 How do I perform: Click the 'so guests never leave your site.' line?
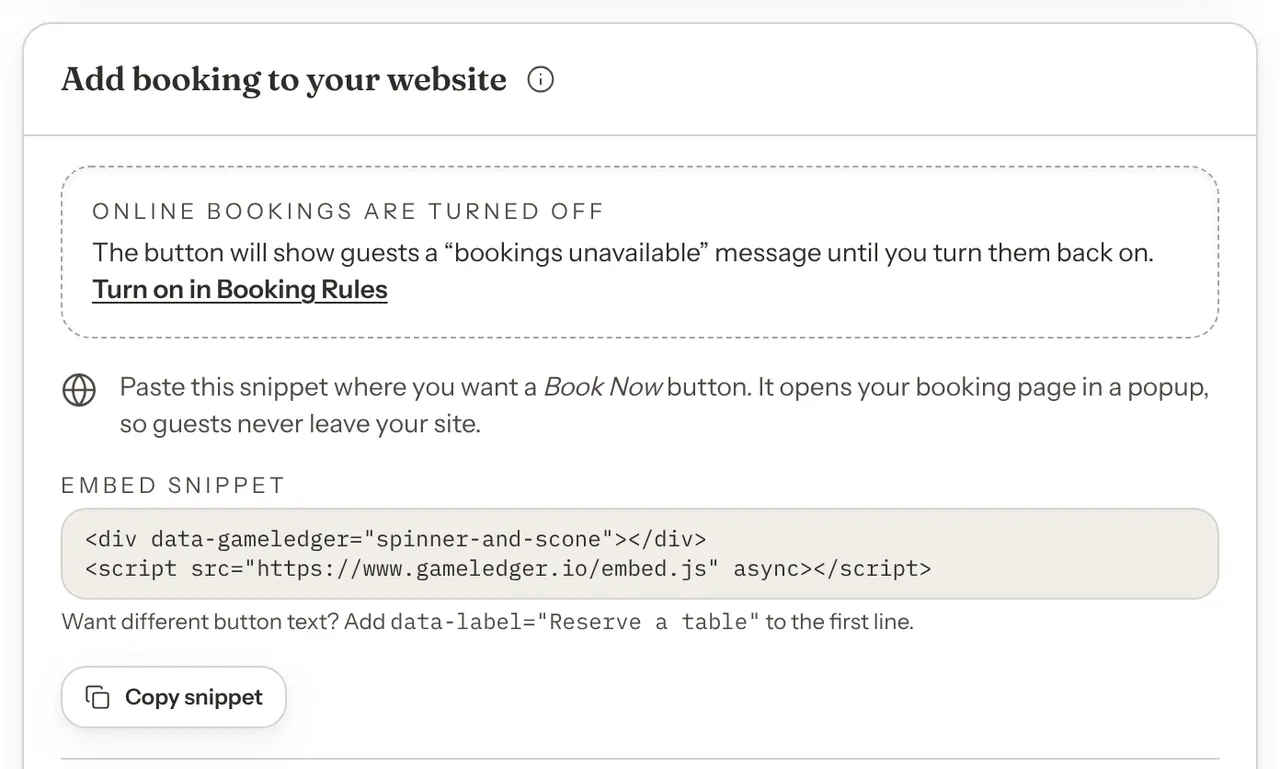pyautogui.click(x=300, y=424)
